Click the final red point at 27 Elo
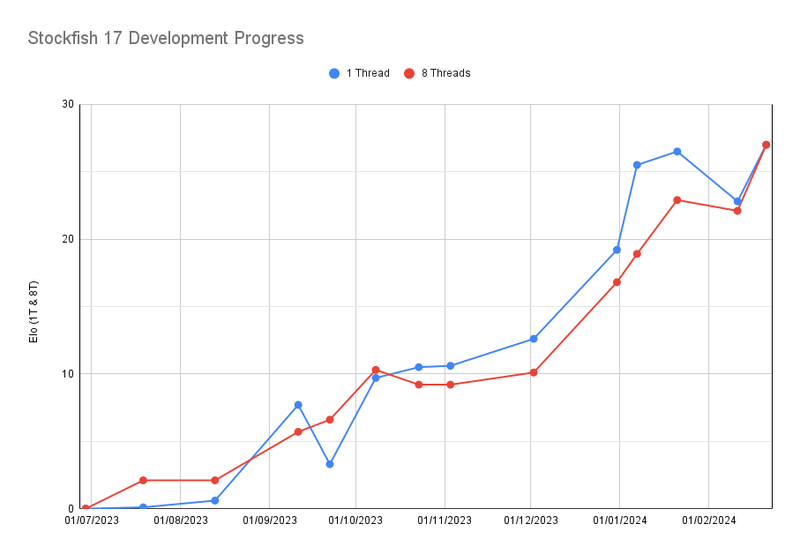 pyautogui.click(x=766, y=145)
